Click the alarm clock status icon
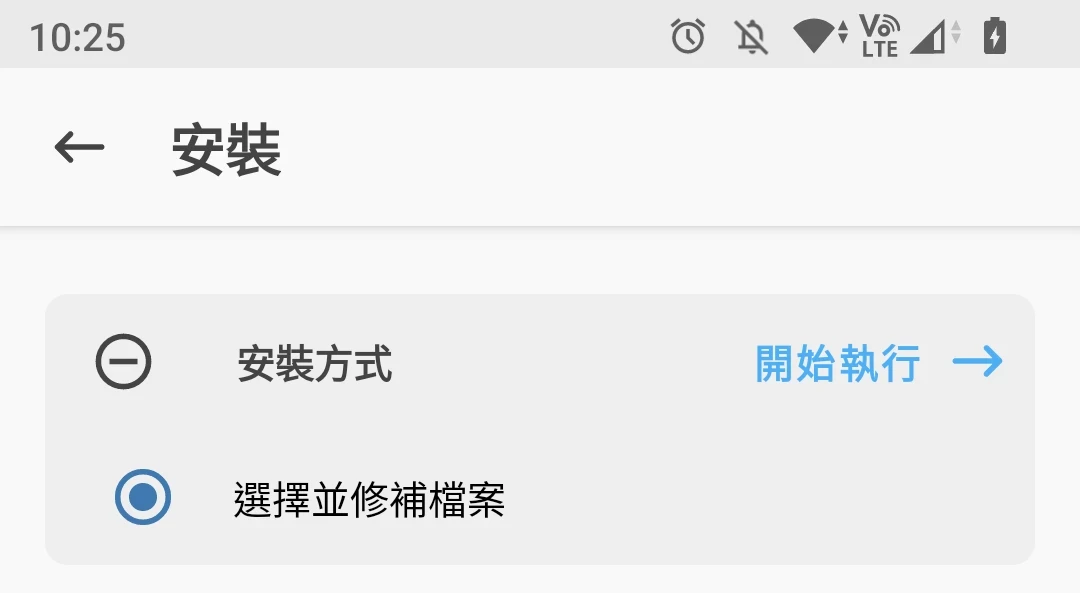The image size is (1080, 593). (x=687, y=36)
